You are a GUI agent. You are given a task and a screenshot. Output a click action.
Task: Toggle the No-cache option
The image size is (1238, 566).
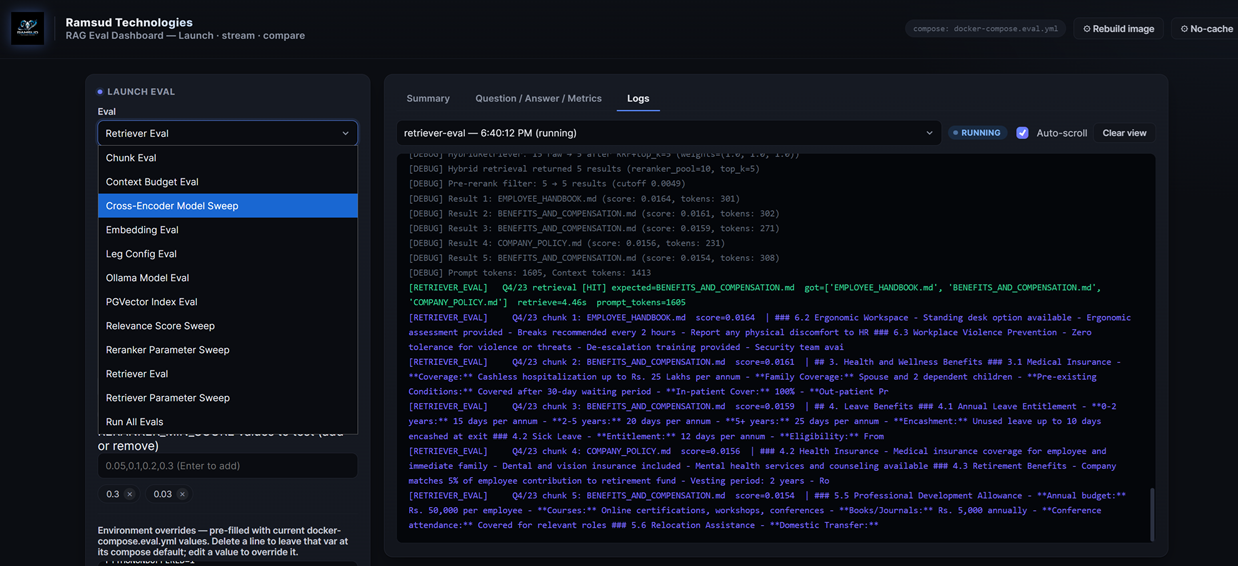point(1206,29)
